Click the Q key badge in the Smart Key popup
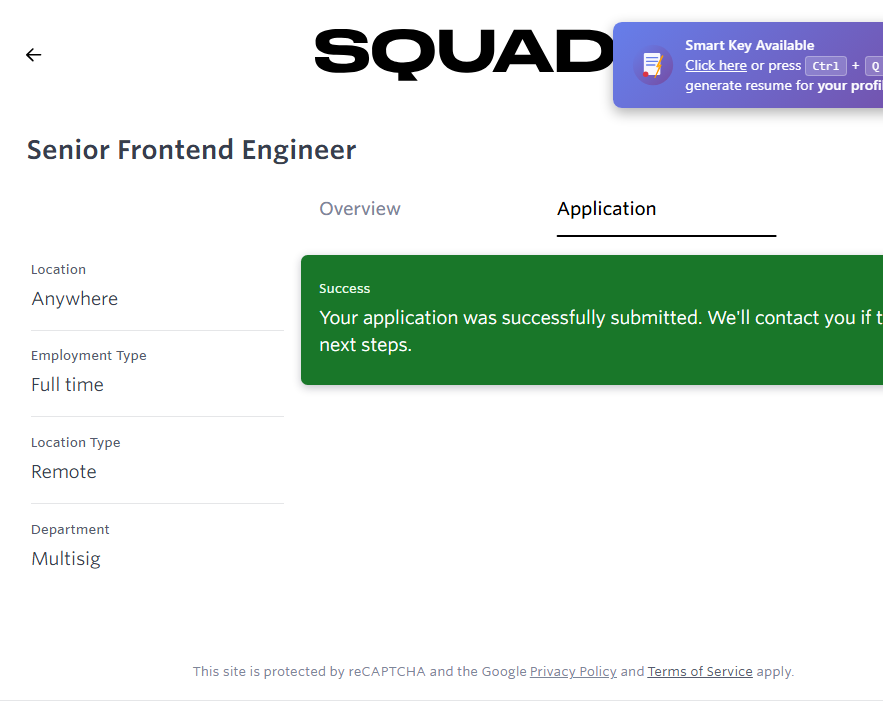 (x=874, y=66)
